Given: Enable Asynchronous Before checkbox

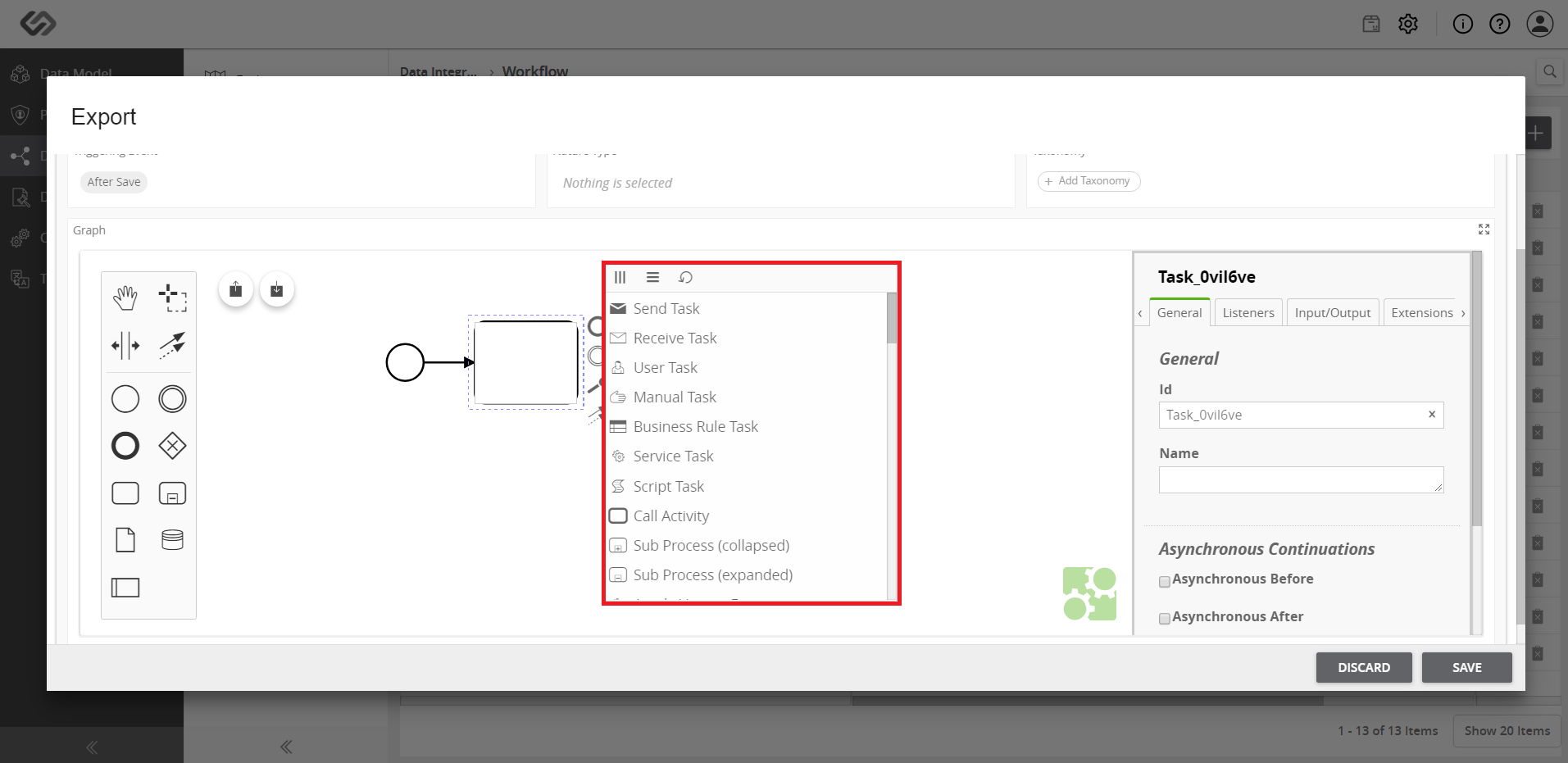Looking at the screenshot, I should point(1164,581).
